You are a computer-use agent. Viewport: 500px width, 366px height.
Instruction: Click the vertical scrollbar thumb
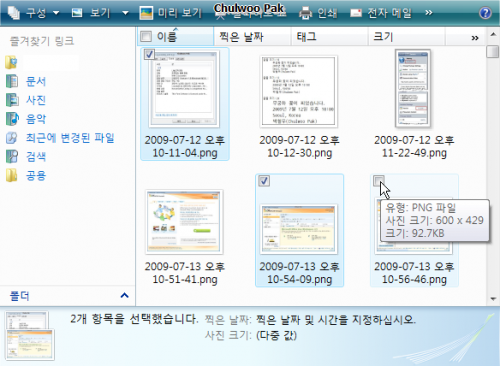(x=493, y=52)
